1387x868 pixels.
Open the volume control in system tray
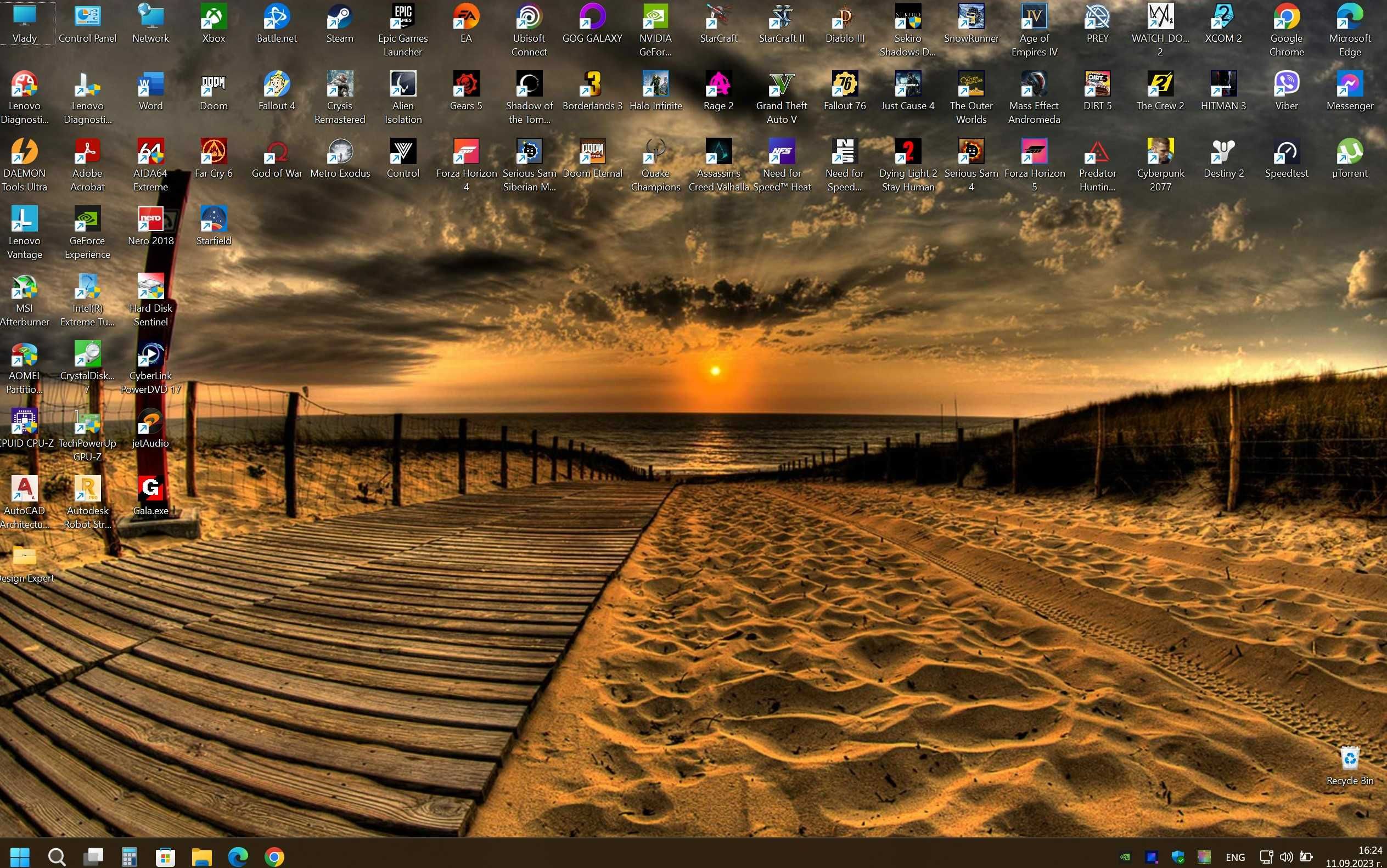point(1287,857)
